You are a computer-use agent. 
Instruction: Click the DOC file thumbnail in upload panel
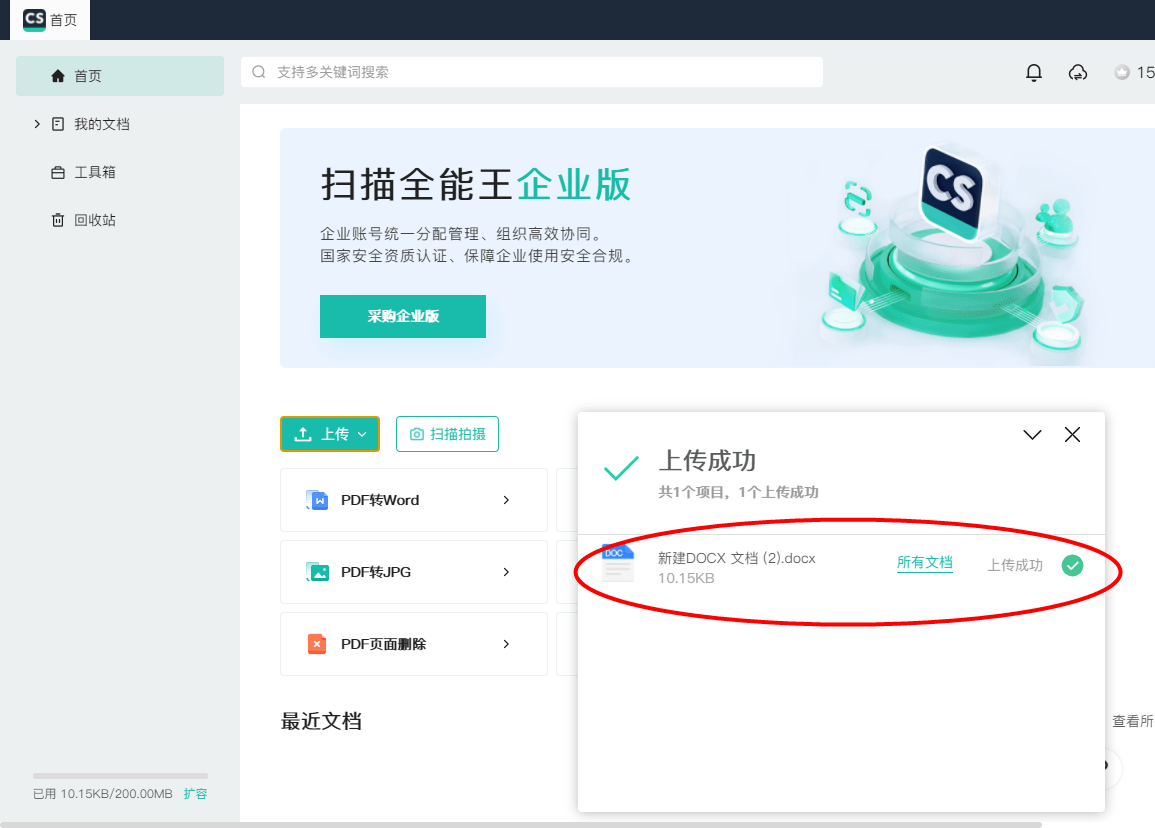tap(617, 563)
